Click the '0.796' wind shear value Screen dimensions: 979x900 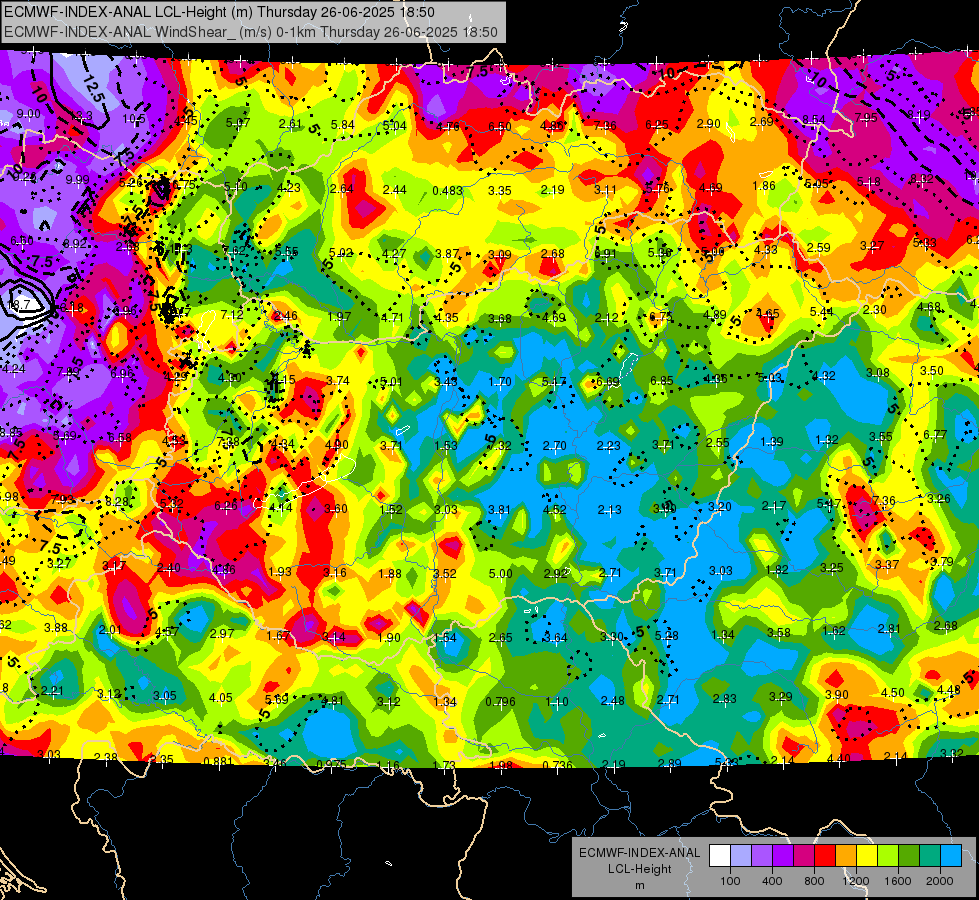click(x=501, y=701)
